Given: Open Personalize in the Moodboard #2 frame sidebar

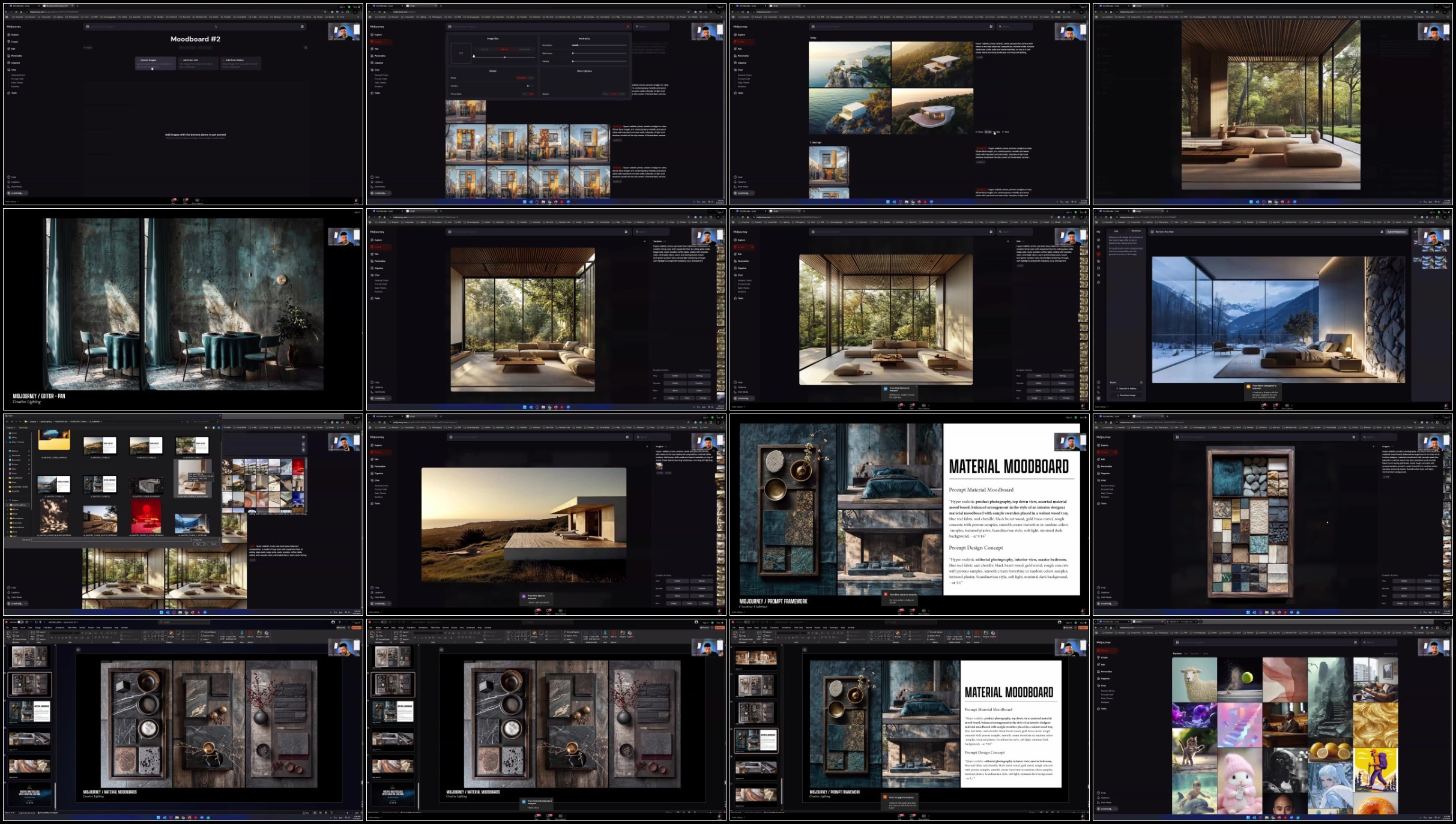Looking at the screenshot, I should point(15,56).
